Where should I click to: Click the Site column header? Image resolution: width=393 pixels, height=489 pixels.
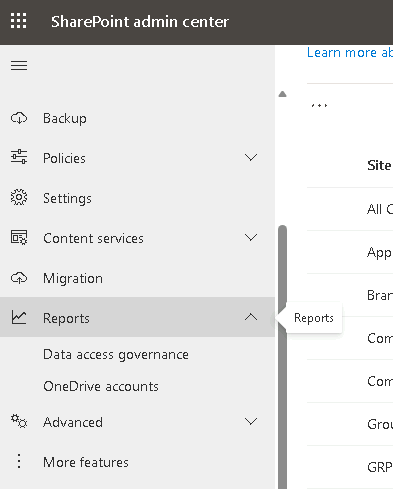tap(379, 165)
